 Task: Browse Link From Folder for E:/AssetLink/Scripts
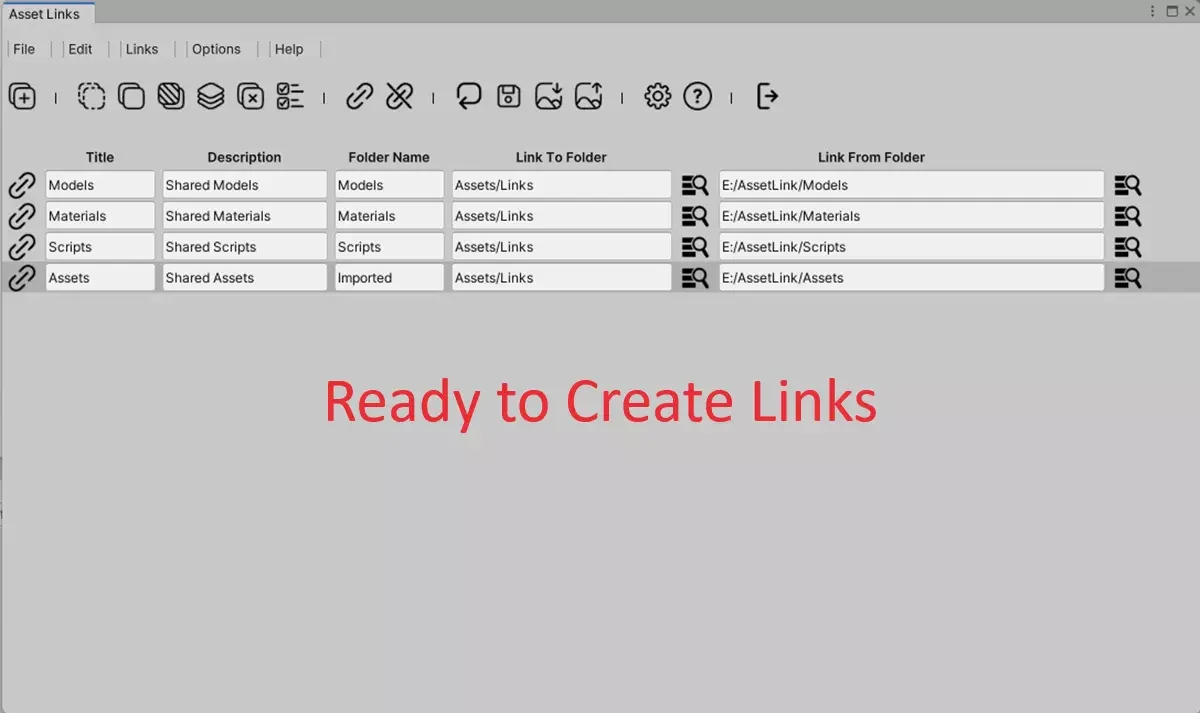[x=1128, y=247]
